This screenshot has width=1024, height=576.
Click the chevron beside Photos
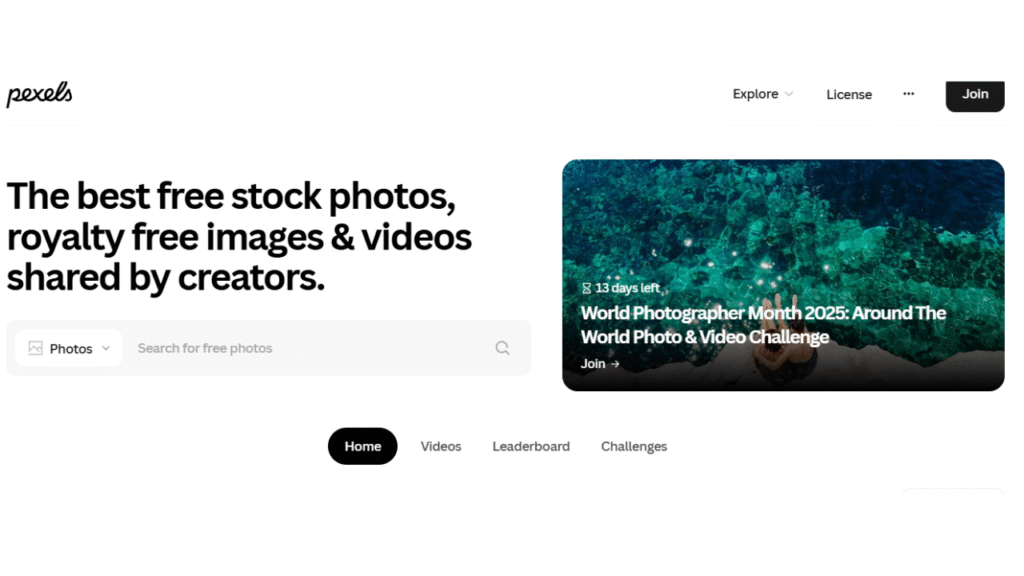point(106,348)
